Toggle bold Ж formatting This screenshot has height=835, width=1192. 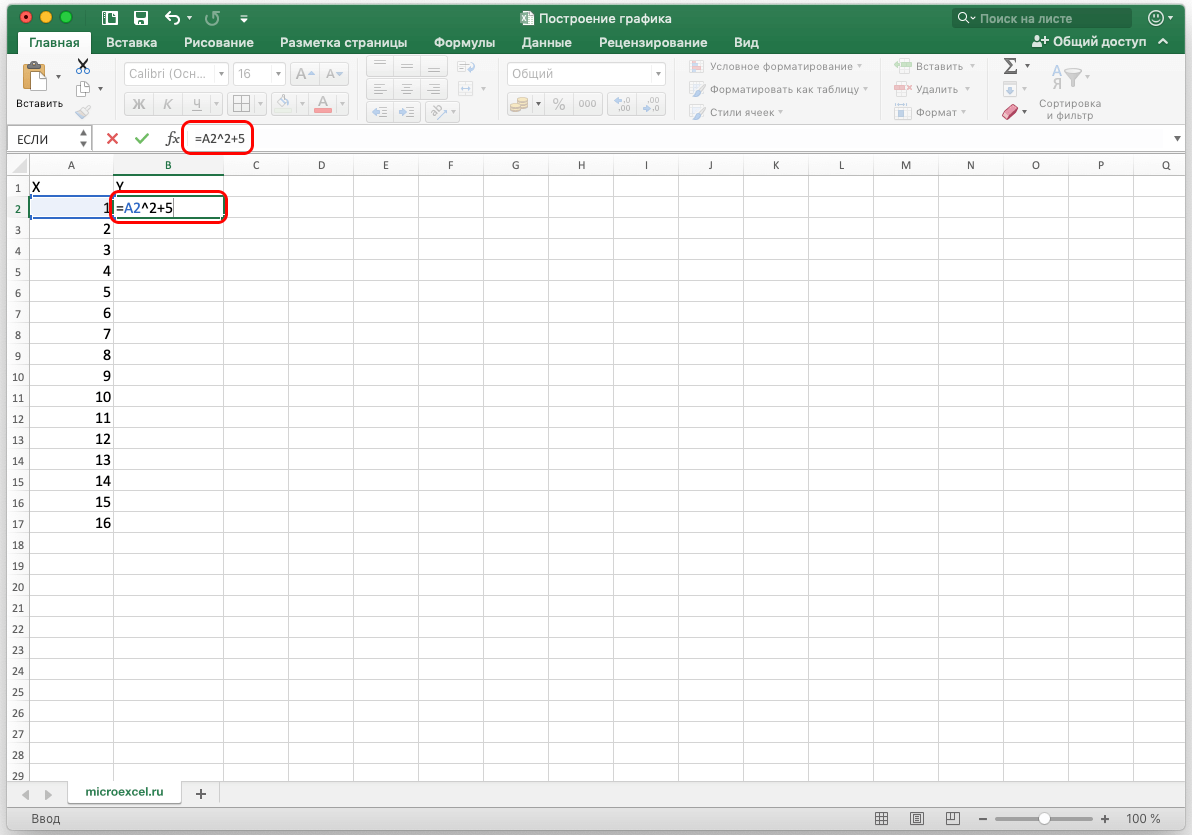coord(139,104)
